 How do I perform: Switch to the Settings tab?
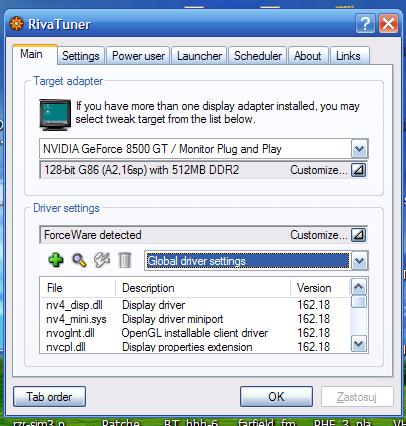coord(81,56)
